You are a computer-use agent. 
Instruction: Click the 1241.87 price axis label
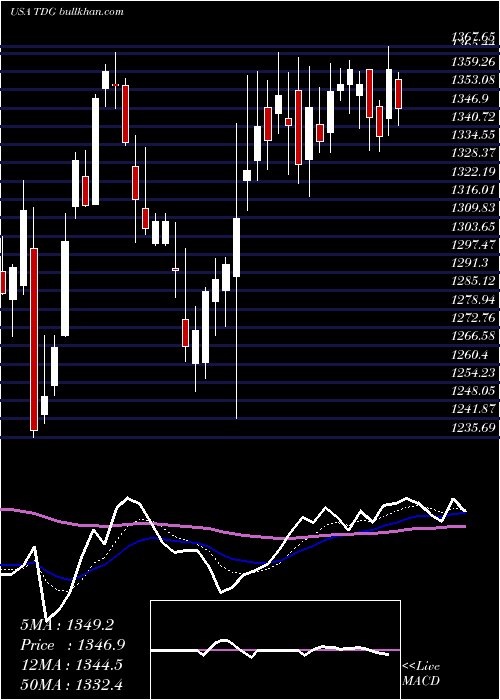click(473, 409)
